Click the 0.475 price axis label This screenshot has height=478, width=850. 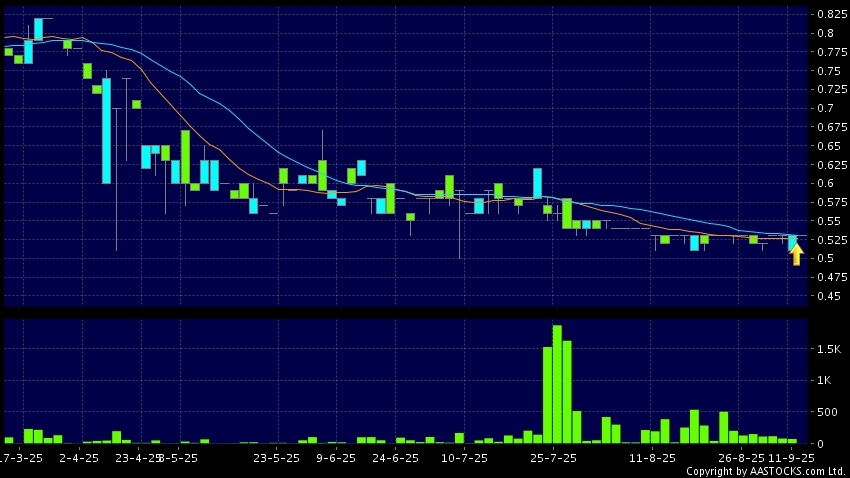click(x=832, y=277)
